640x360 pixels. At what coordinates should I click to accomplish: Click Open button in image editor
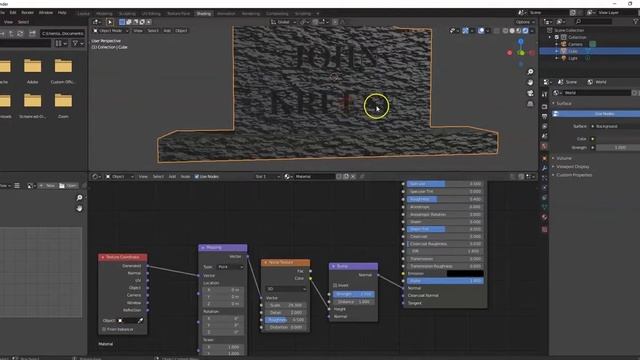(68, 186)
